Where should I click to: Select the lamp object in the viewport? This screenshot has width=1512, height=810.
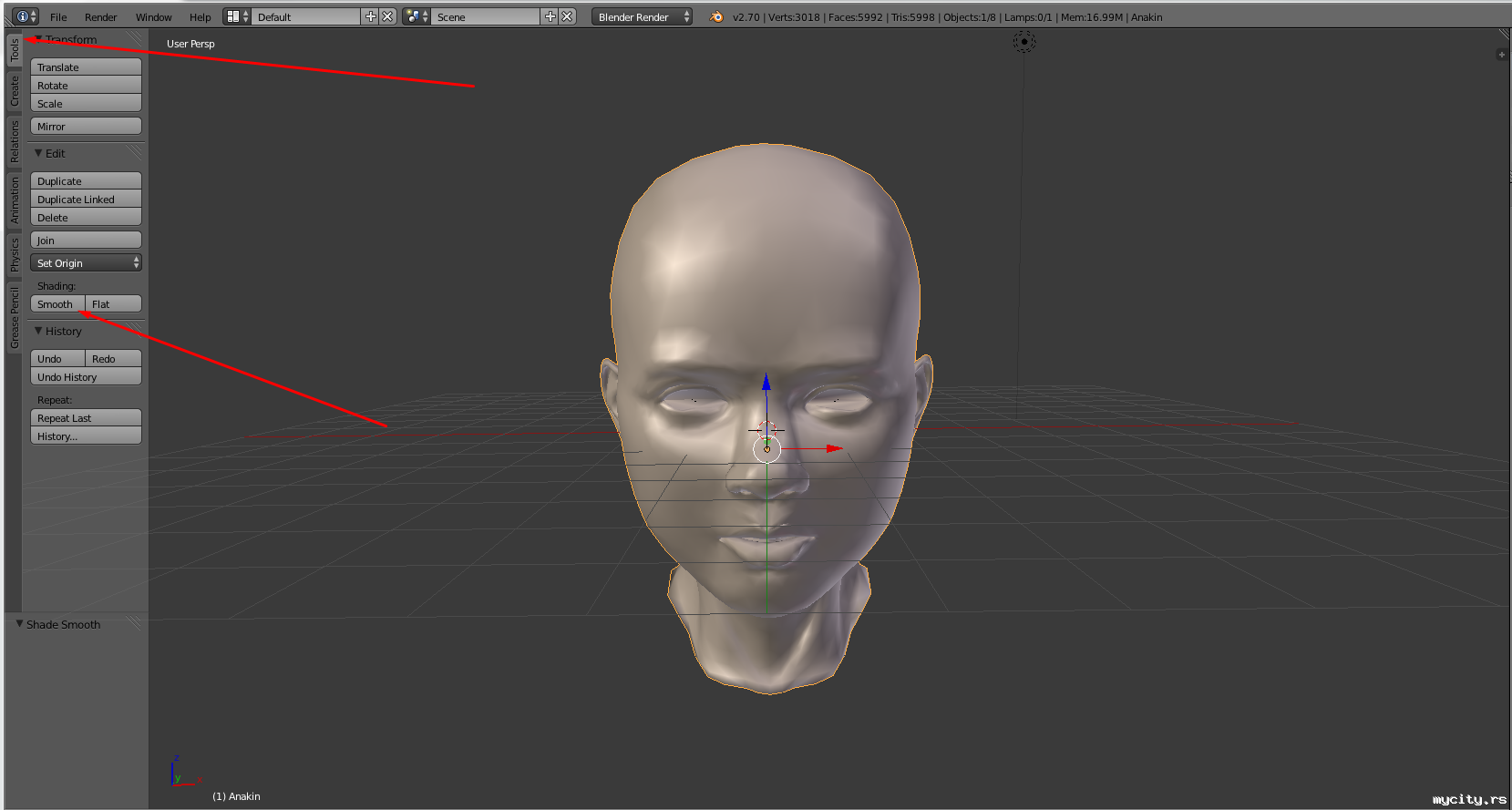point(1024,42)
